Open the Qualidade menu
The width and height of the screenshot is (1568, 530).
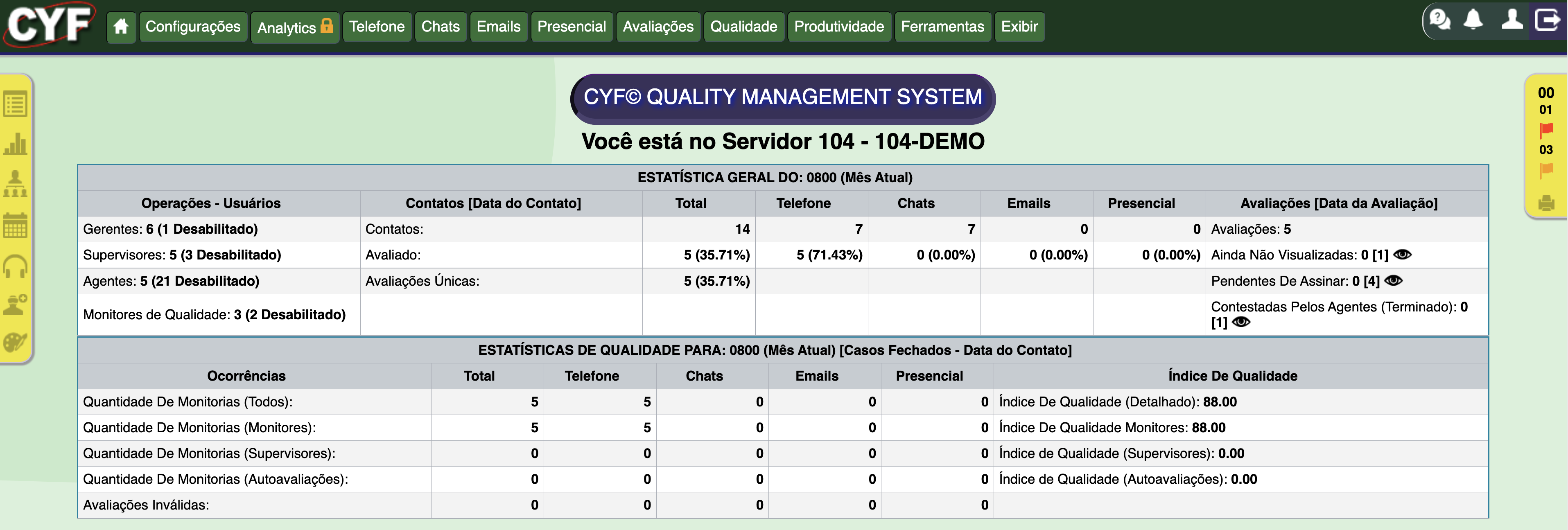(x=744, y=27)
